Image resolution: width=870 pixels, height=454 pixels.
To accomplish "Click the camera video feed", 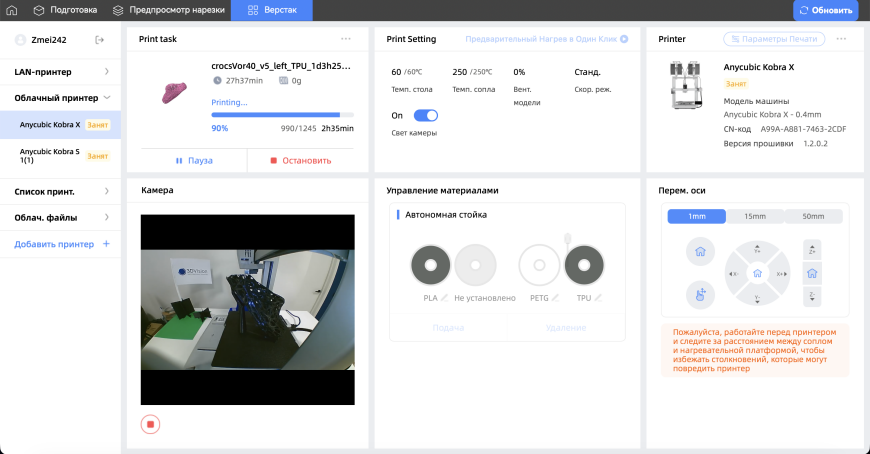I will click(247, 310).
